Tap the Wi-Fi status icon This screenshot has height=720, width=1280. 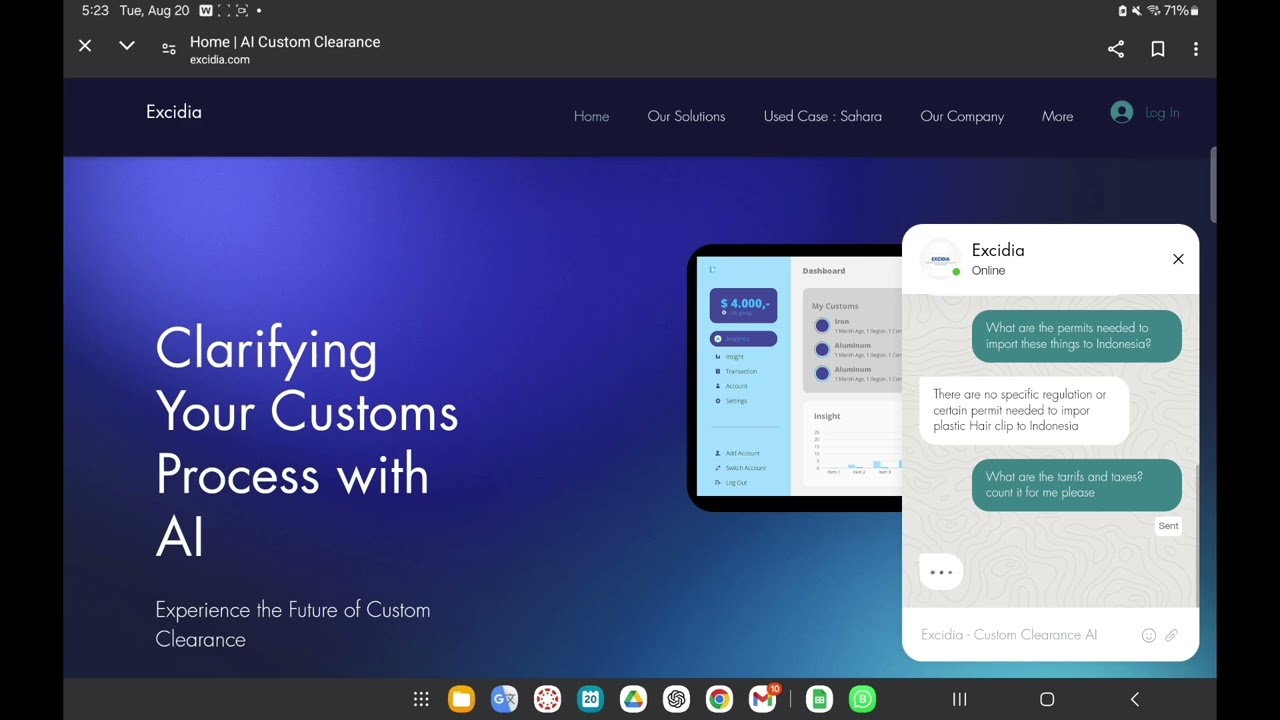(1153, 11)
